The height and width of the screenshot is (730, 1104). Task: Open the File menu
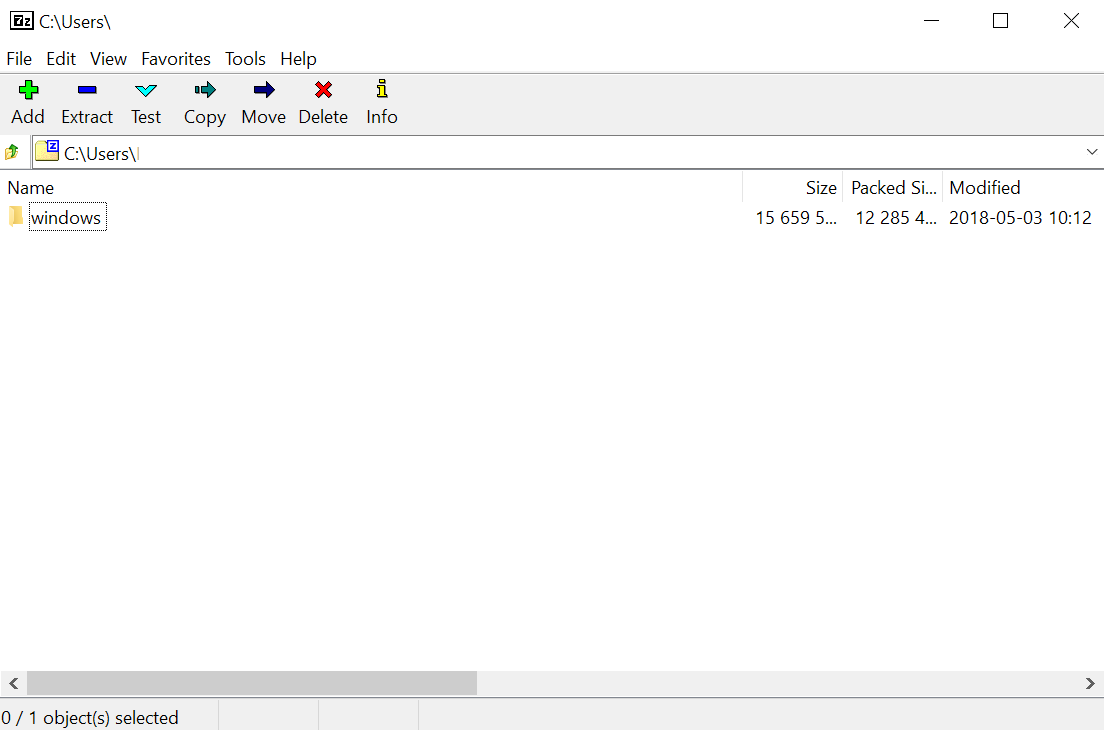tap(19, 58)
